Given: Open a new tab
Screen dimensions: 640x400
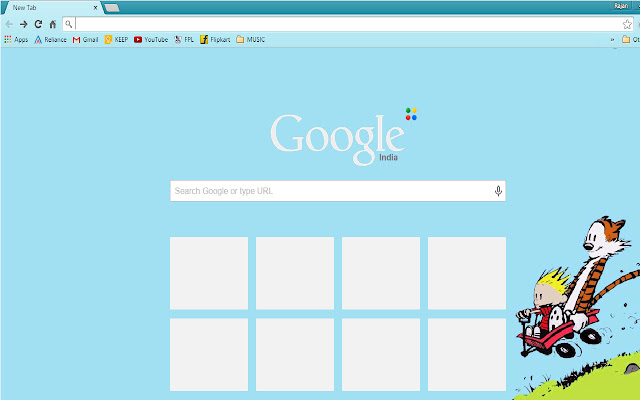Looking at the screenshot, I should click(111, 8).
